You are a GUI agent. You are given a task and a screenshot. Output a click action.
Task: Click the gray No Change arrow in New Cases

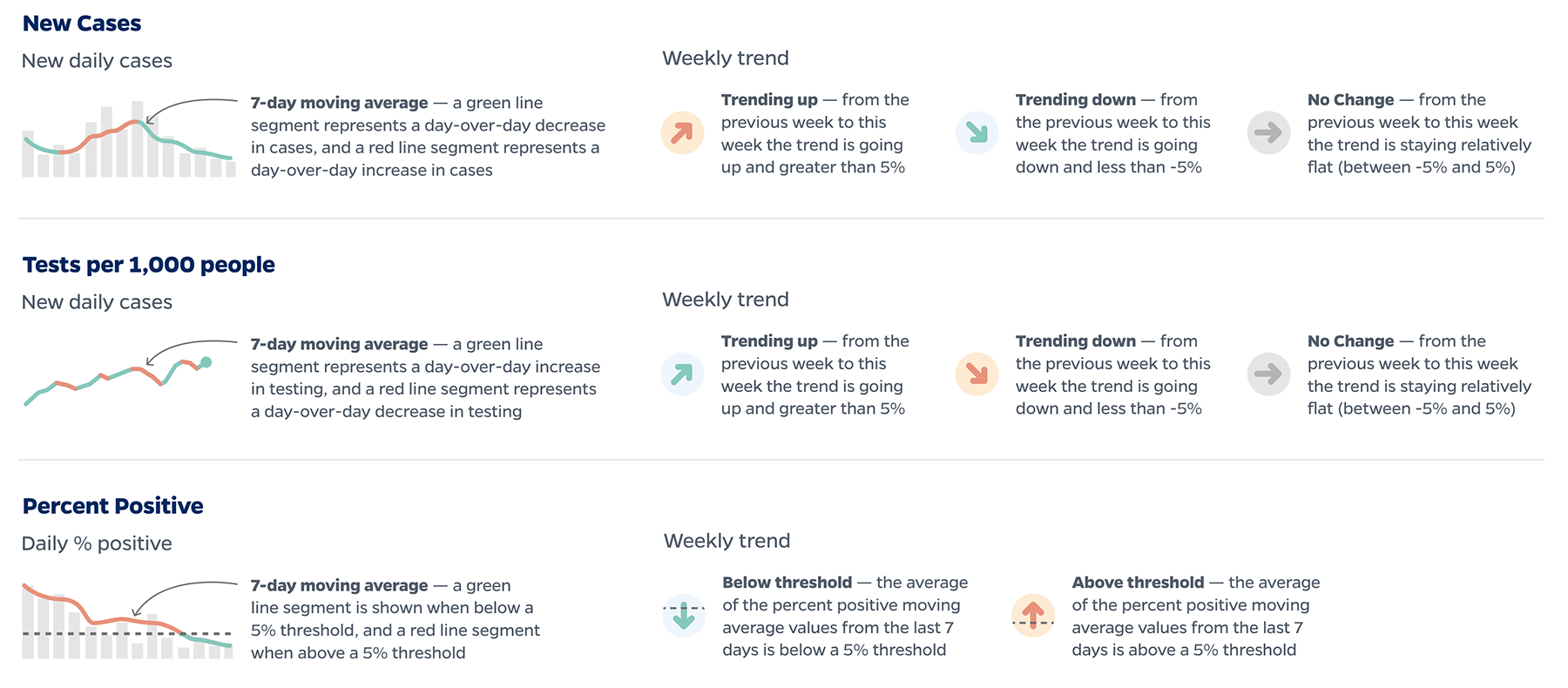[1268, 132]
